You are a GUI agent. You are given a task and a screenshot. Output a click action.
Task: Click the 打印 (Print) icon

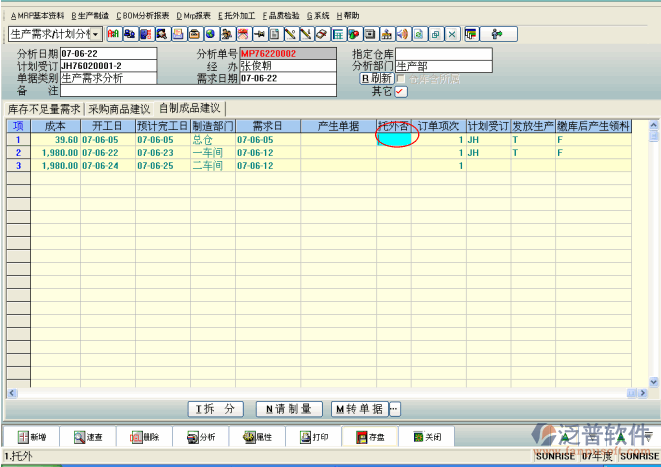click(313, 437)
